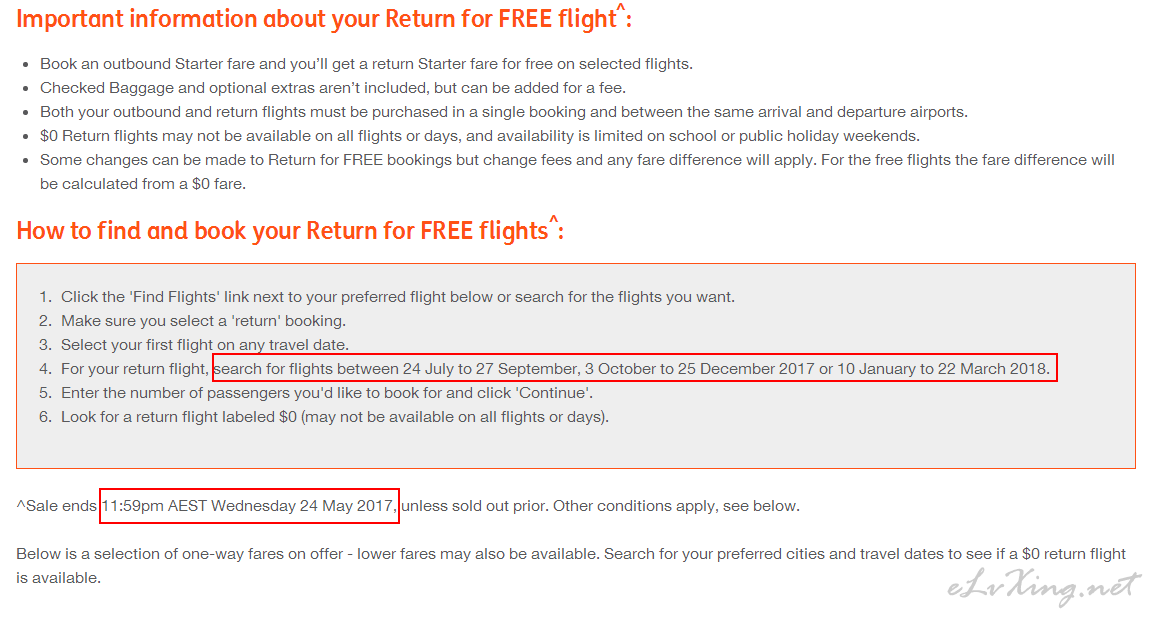The height and width of the screenshot is (620, 1152).
Task: Click the caret symbol after 'FREE flights' heading
Action: pyautogui.click(x=554, y=219)
